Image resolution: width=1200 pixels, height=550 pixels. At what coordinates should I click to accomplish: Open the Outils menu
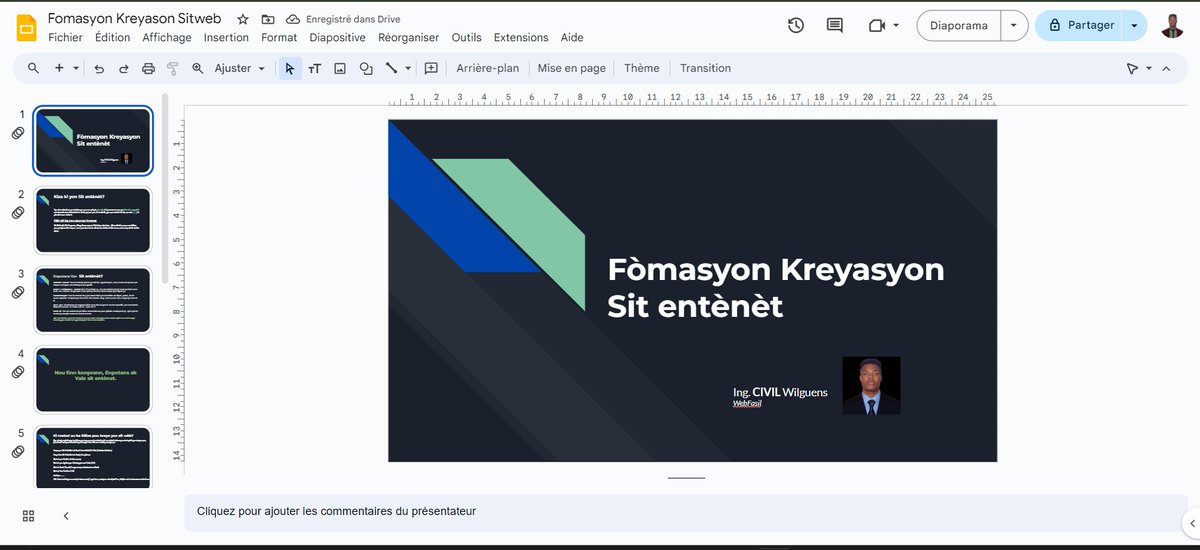pos(466,37)
